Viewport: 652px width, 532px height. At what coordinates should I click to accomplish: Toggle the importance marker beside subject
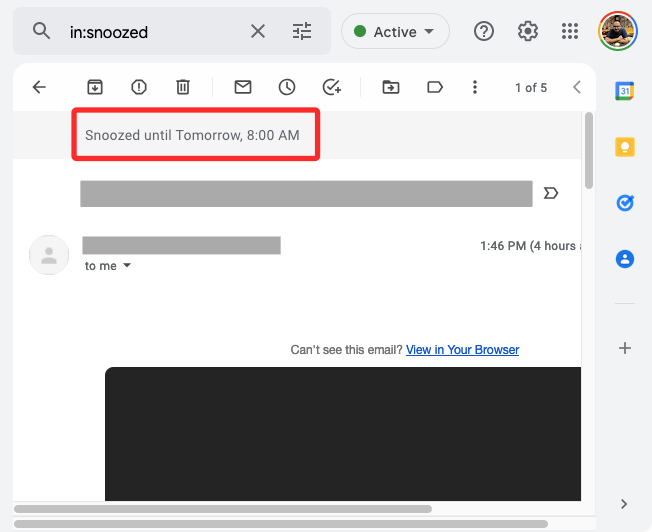(x=550, y=193)
